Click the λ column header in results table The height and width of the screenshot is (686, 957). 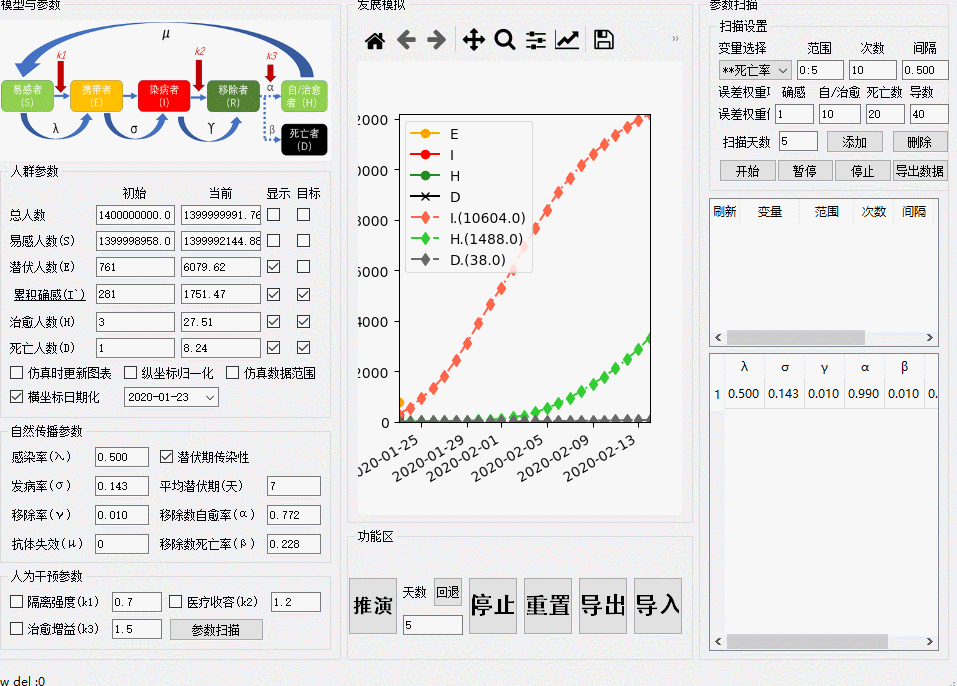click(743, 367)
